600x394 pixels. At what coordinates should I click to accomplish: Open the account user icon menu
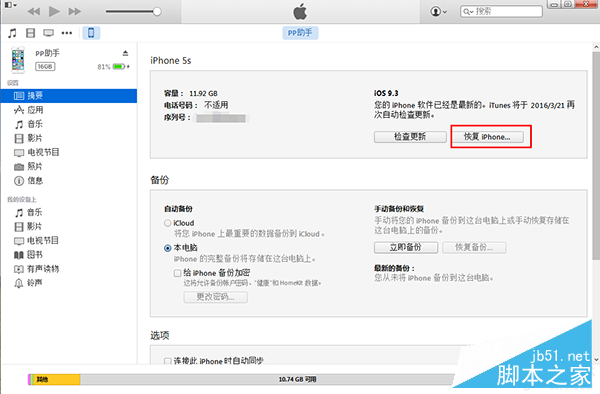coord(439,11)
